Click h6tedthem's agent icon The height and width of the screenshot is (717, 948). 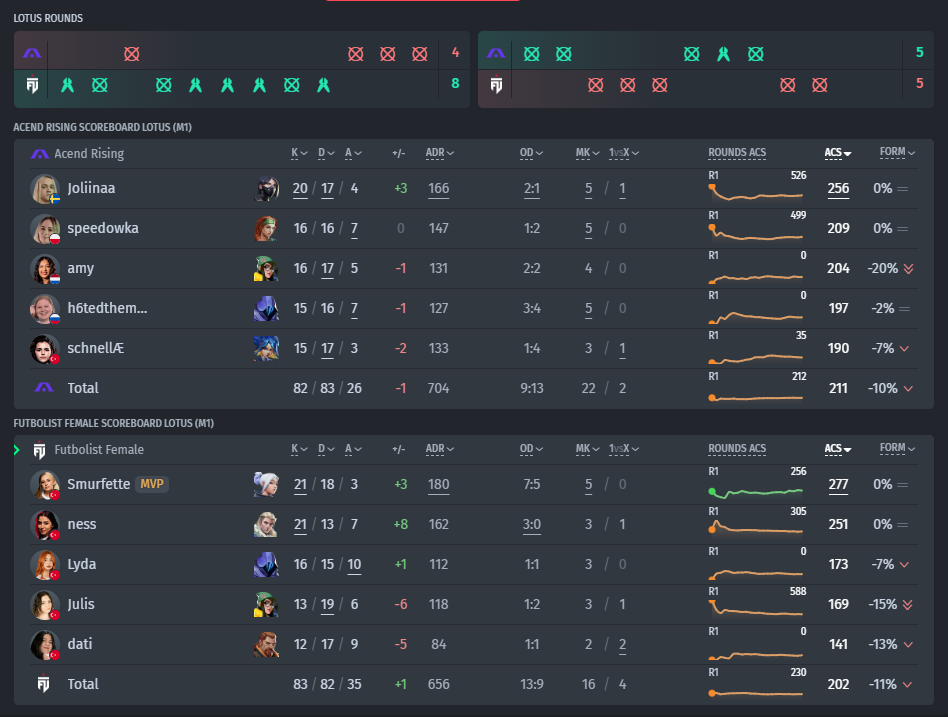pyautogui.click(x=266, y=308)
